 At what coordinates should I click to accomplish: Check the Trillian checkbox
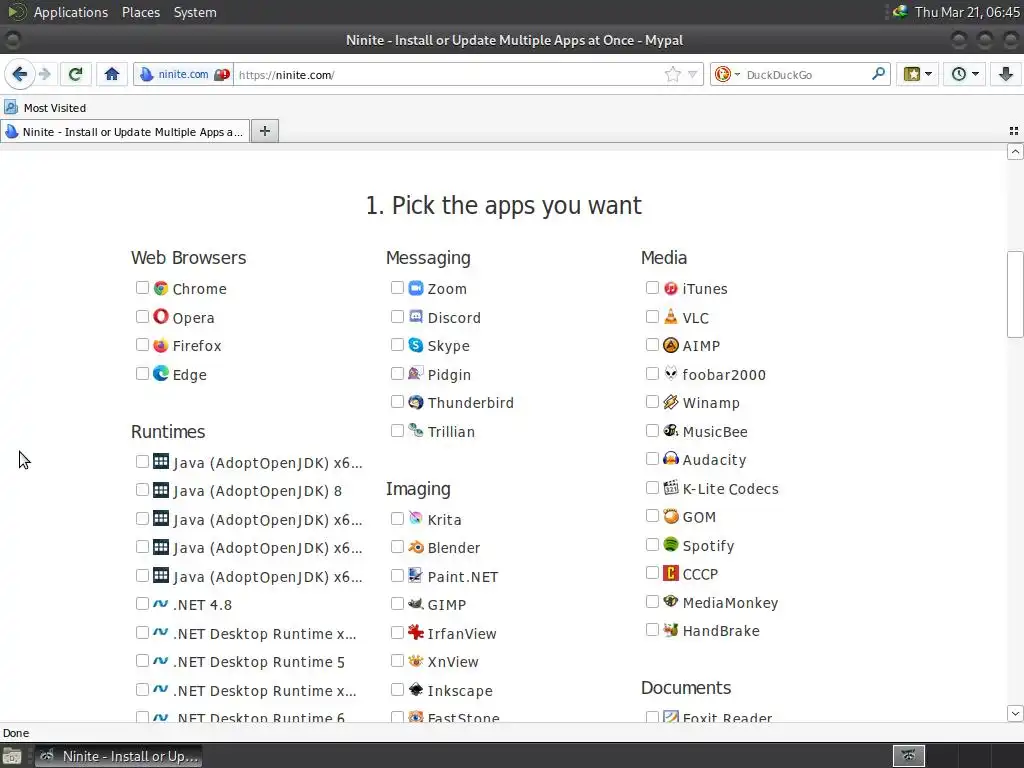click(x=397, y=430)
